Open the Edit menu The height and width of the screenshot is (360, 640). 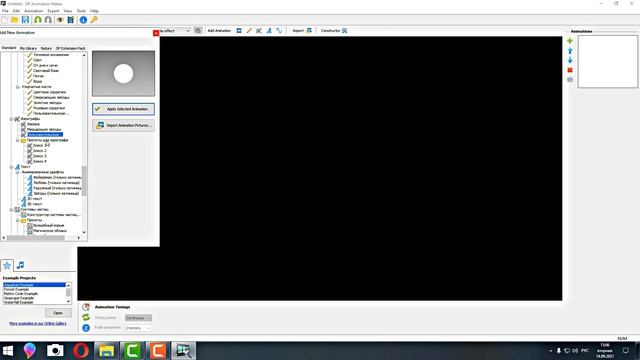16,11
